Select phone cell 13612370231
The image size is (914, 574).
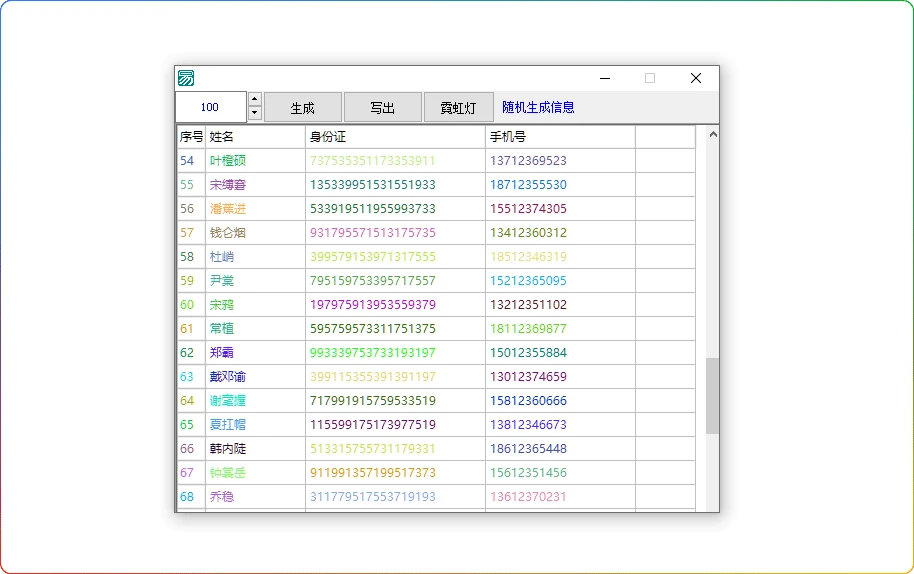click(560, 496)
